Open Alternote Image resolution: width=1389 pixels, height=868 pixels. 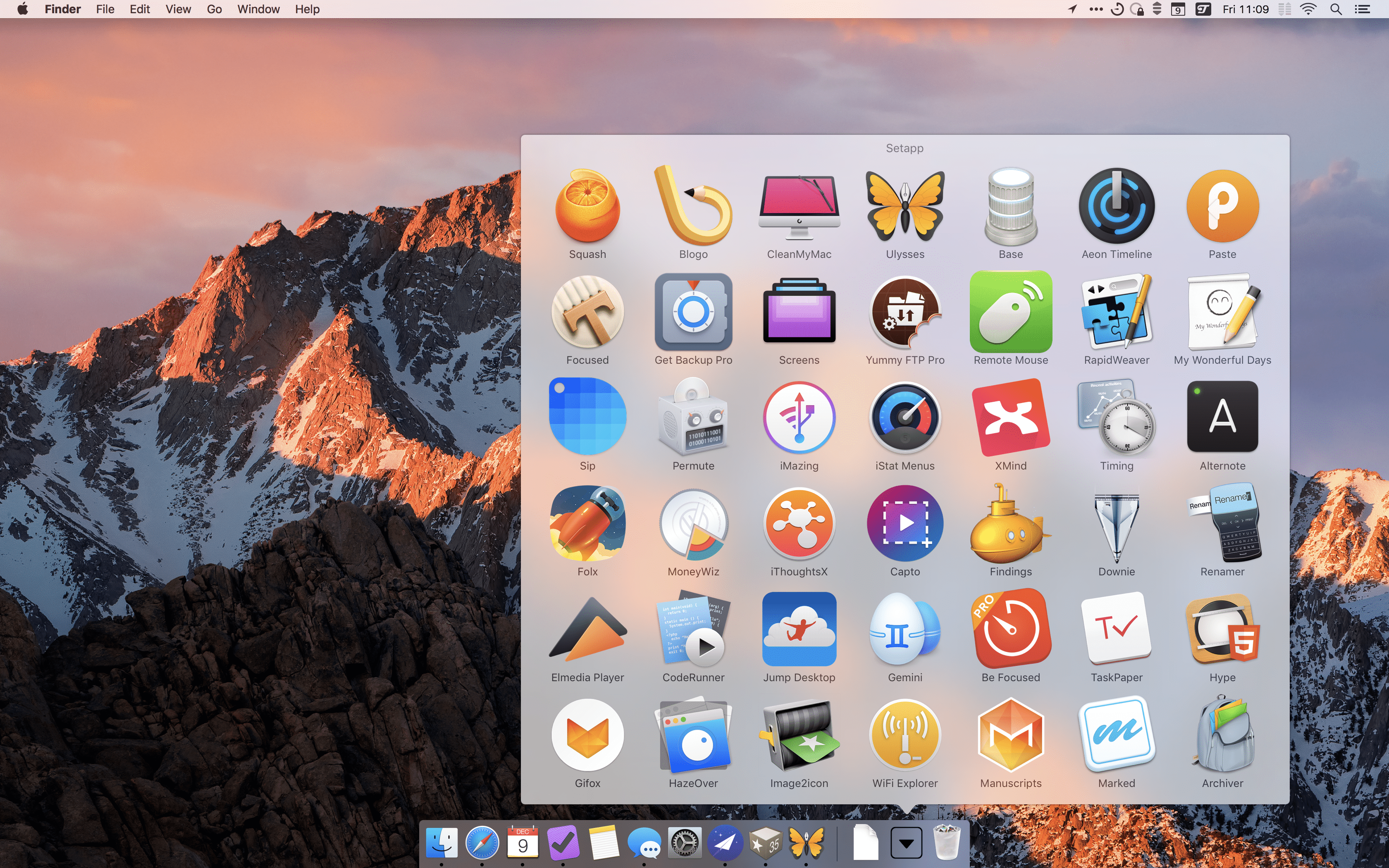[x=1222, y=417]
